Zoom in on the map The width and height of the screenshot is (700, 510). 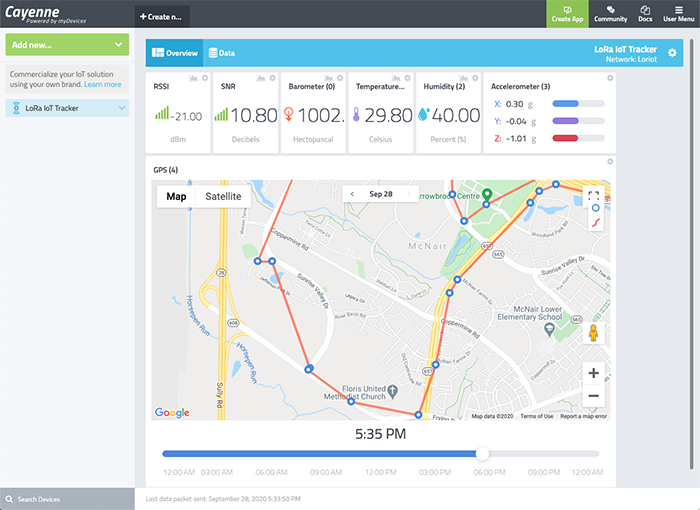click(x=593, y=373)
